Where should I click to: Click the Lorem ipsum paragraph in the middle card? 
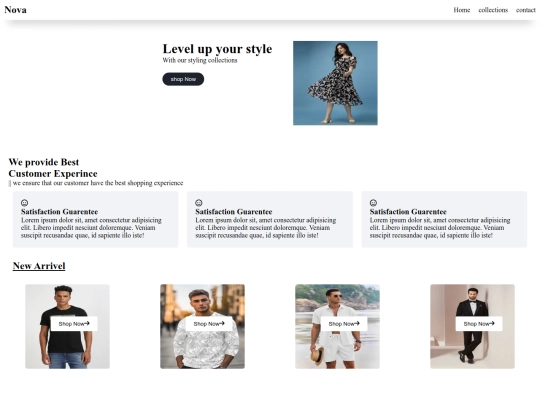point(266,228)
